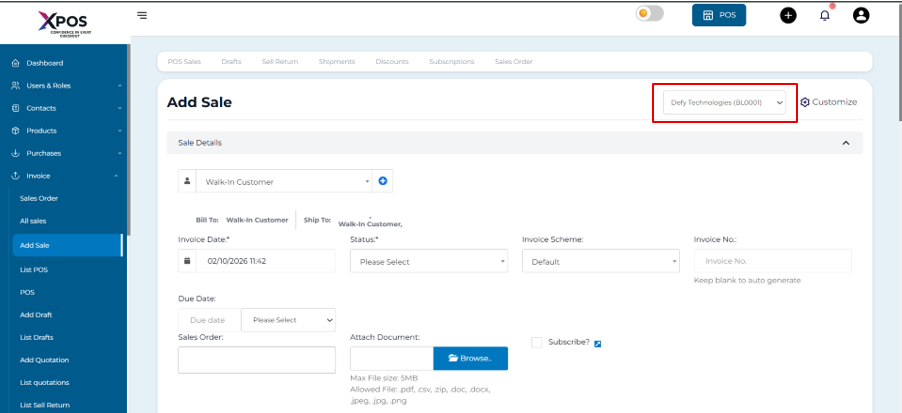Click the Invoice No. input field
The width and height of the screenshot is (902, 413).
coord(772,261)
